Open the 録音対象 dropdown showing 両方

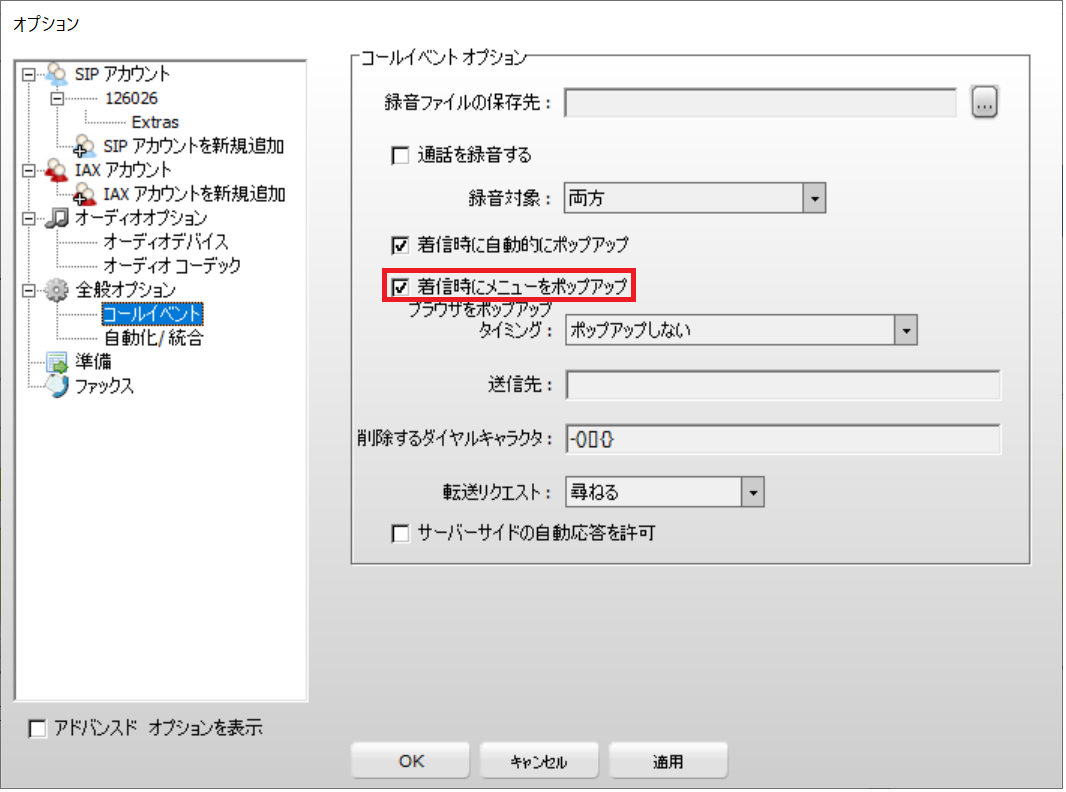click(x=695, y=199)
